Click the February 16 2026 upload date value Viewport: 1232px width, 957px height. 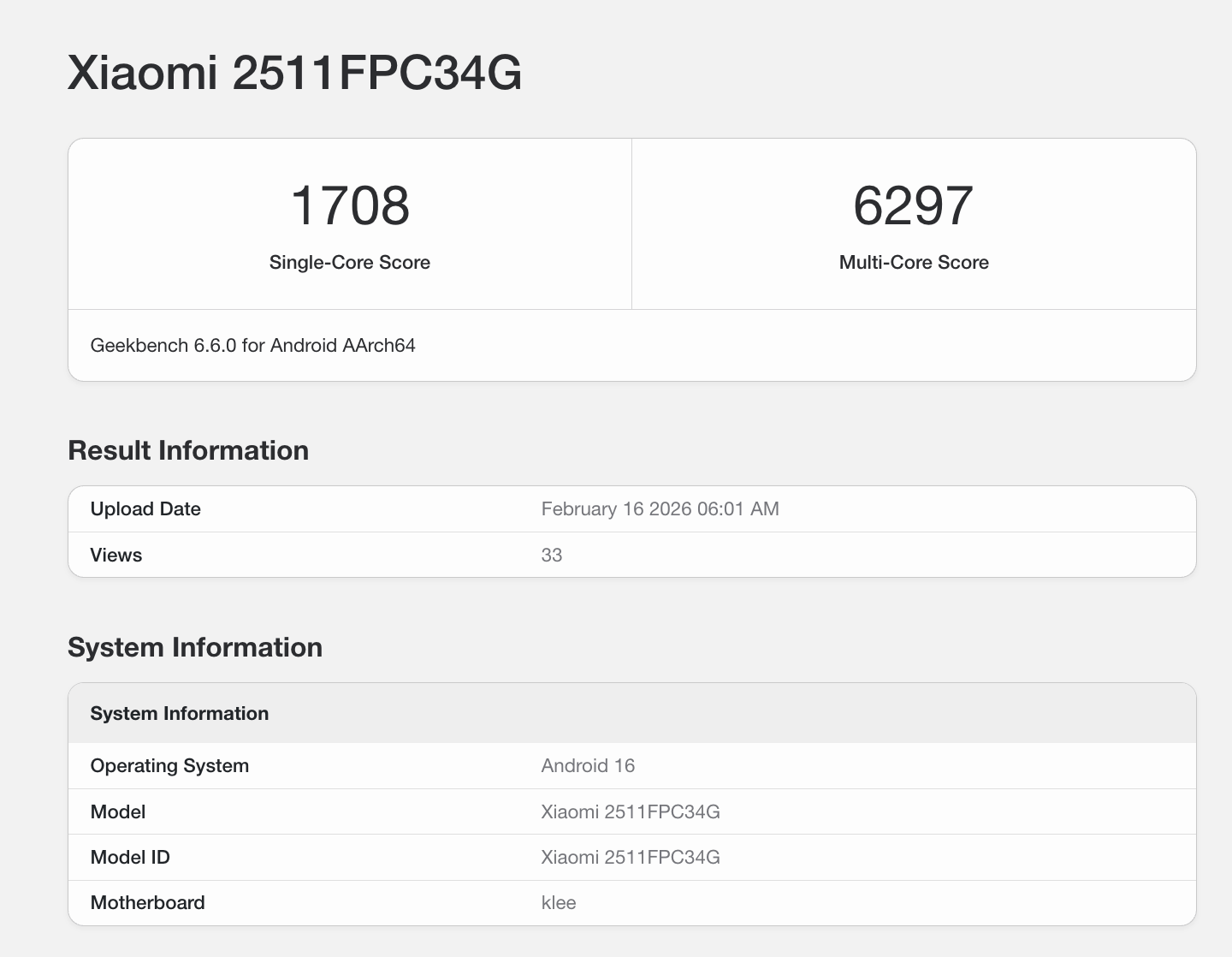[660, 509]
